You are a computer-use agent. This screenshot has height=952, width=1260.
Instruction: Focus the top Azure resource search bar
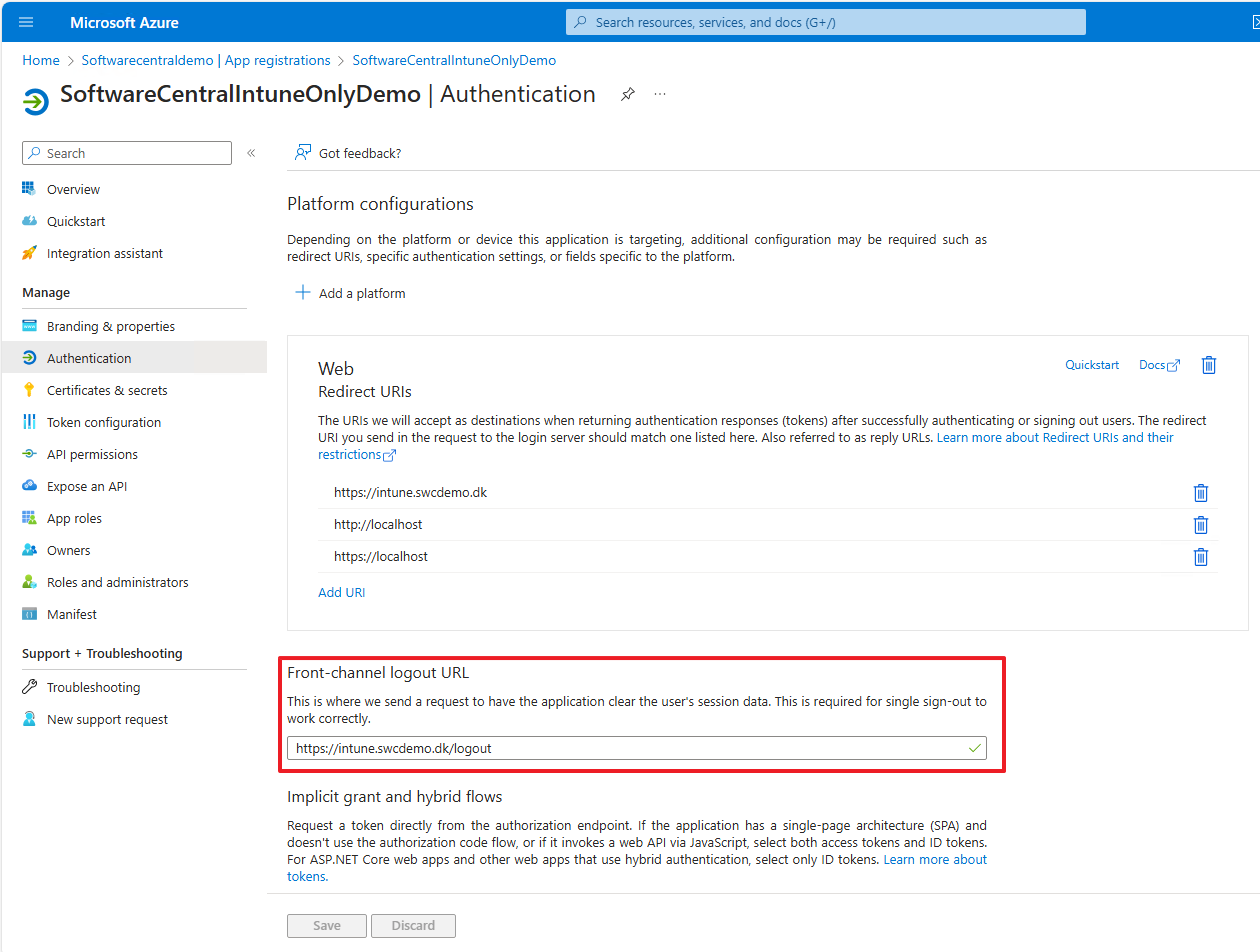tap(825, 22)
